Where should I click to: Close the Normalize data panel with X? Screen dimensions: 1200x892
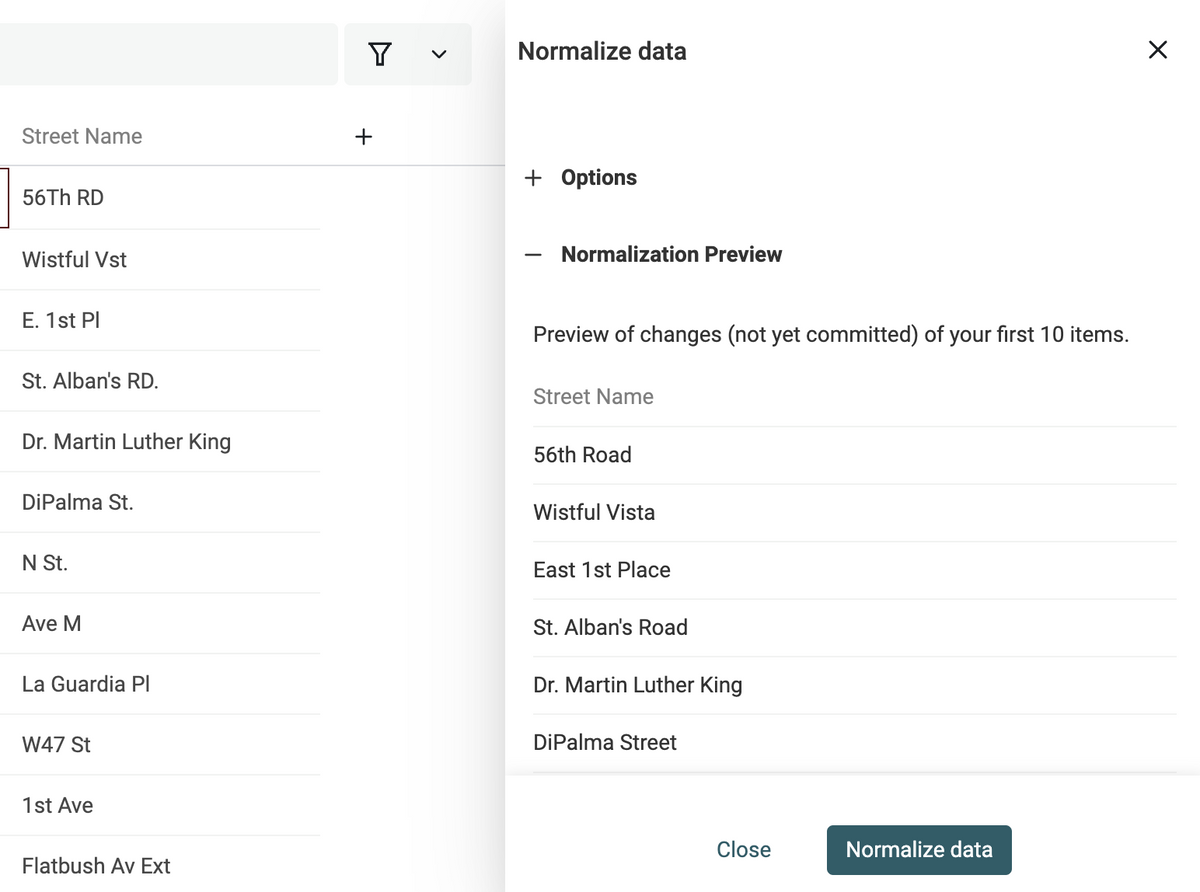[1157, 50]
